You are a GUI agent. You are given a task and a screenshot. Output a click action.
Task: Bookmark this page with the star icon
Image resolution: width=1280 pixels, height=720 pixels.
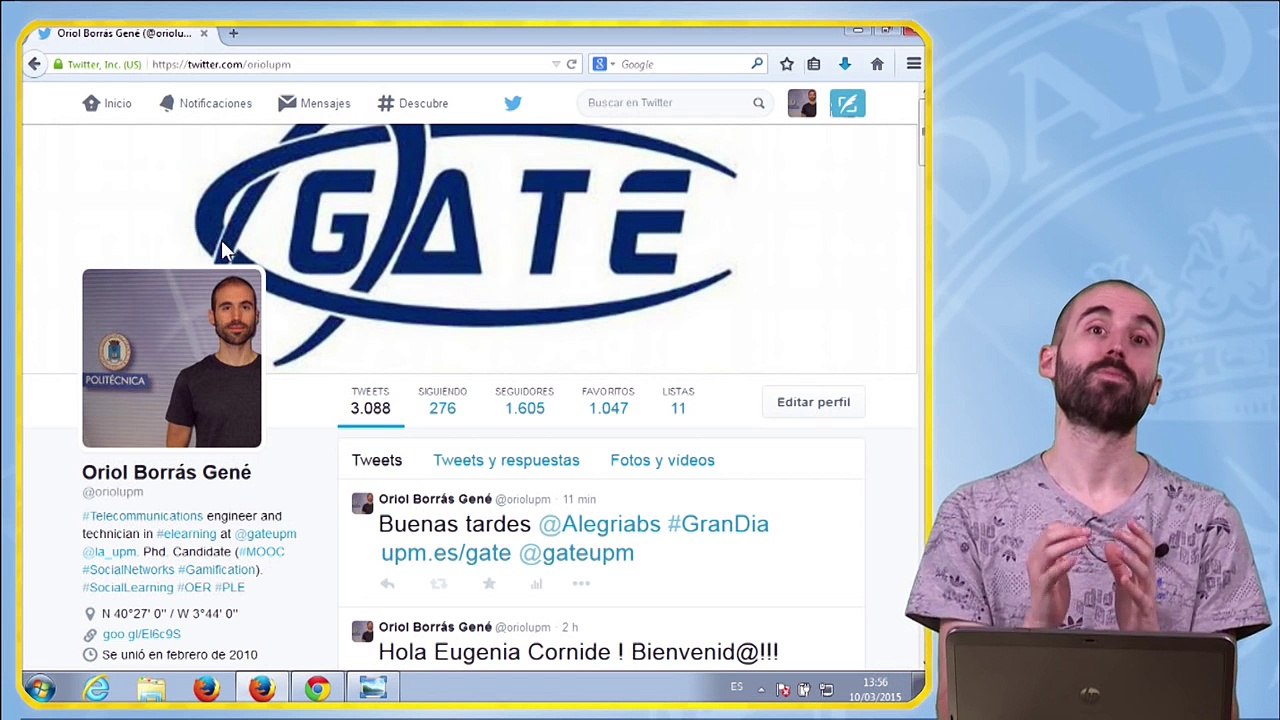(x=787, y=64)
